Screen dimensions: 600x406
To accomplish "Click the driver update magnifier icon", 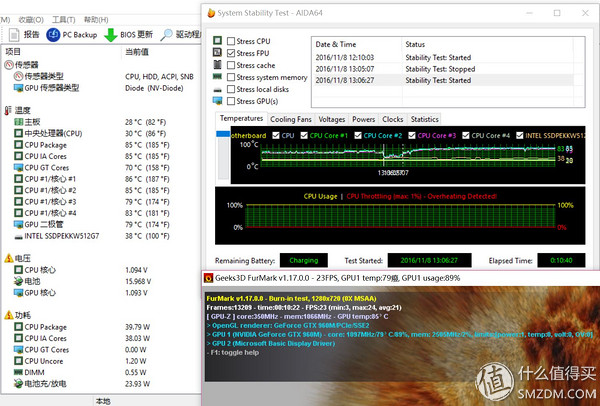I will [166, 34].
